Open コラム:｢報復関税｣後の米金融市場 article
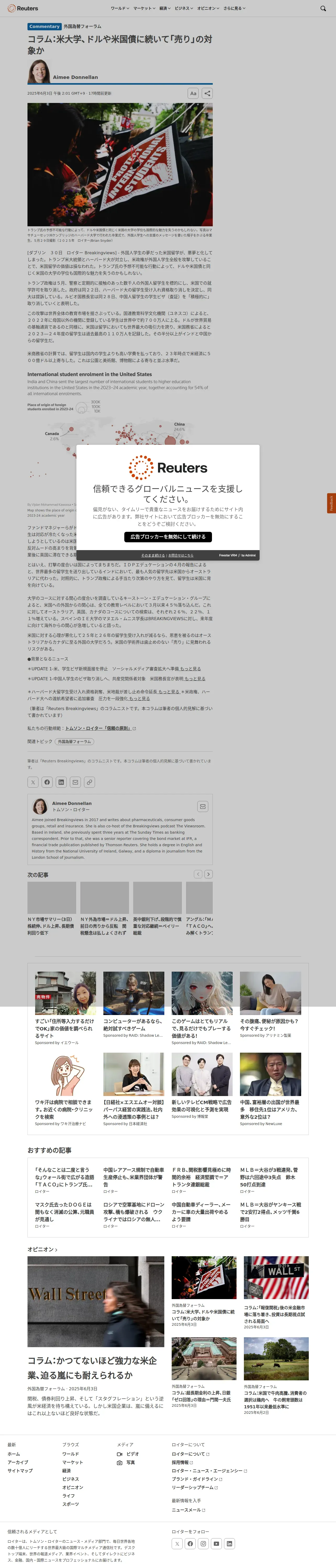This screenshot has width=336, height=1568. pyautogui.click(x=276, y=1314)
